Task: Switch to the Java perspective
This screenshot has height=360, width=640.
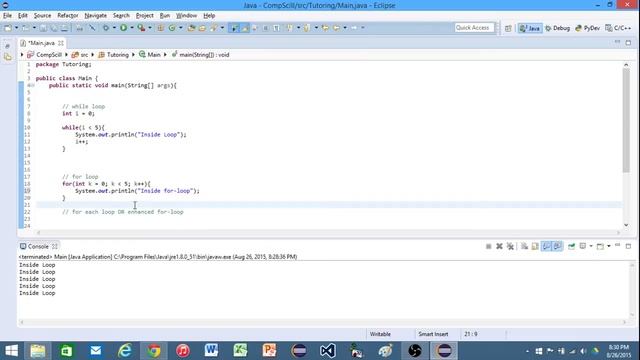Action: 530,28
